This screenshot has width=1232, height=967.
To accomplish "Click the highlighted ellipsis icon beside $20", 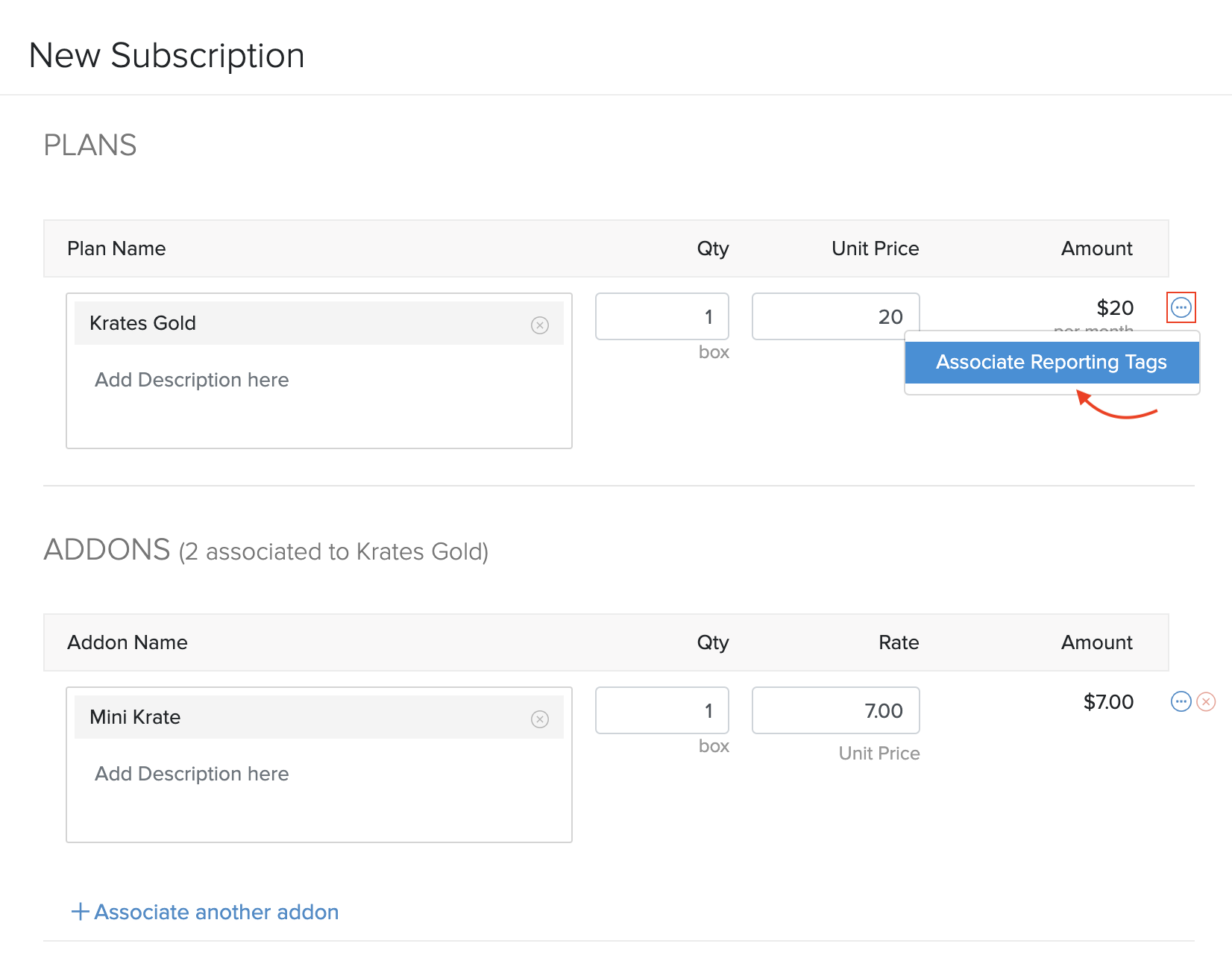I will pyautogui.click(x=1181, y=307).
